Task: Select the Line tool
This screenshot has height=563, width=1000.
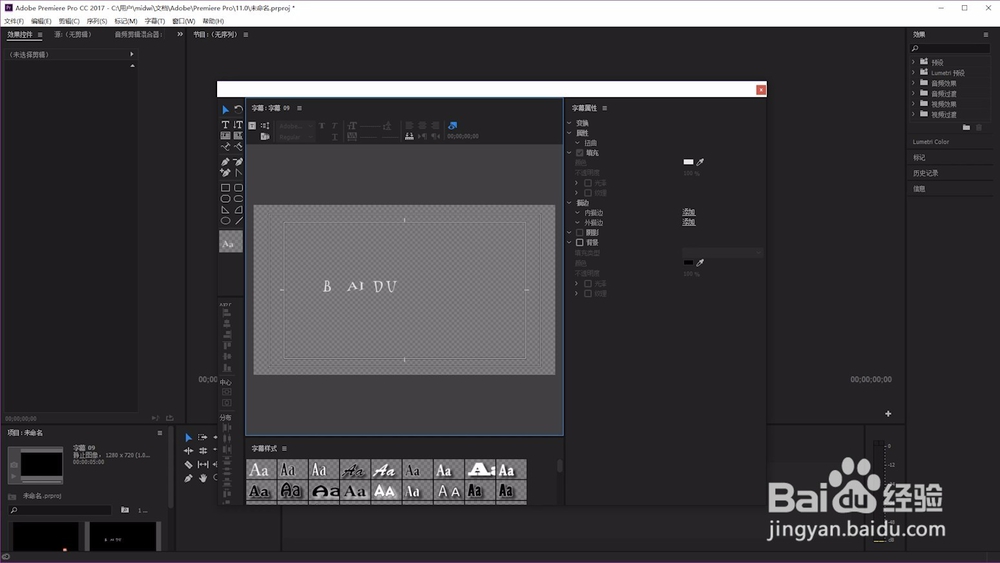Action: pos(238,220)
